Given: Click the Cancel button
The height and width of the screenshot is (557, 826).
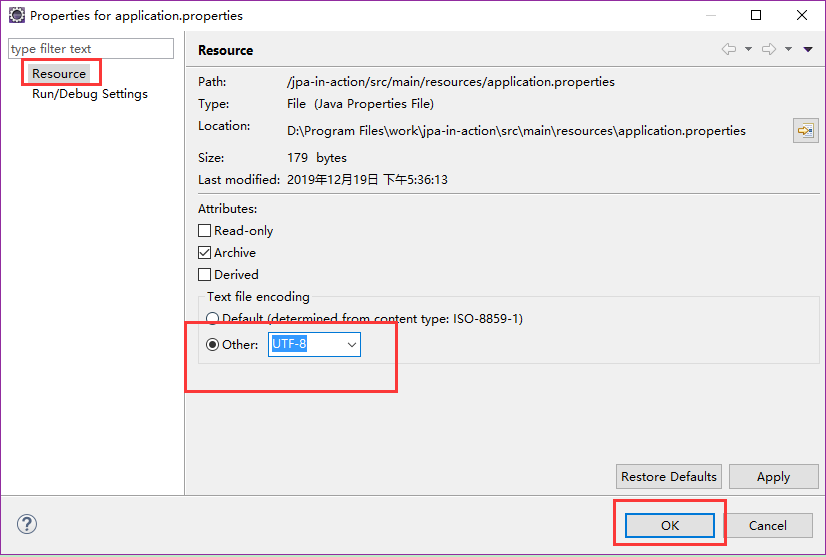Looking at the screenshot, I should [768, 525].
